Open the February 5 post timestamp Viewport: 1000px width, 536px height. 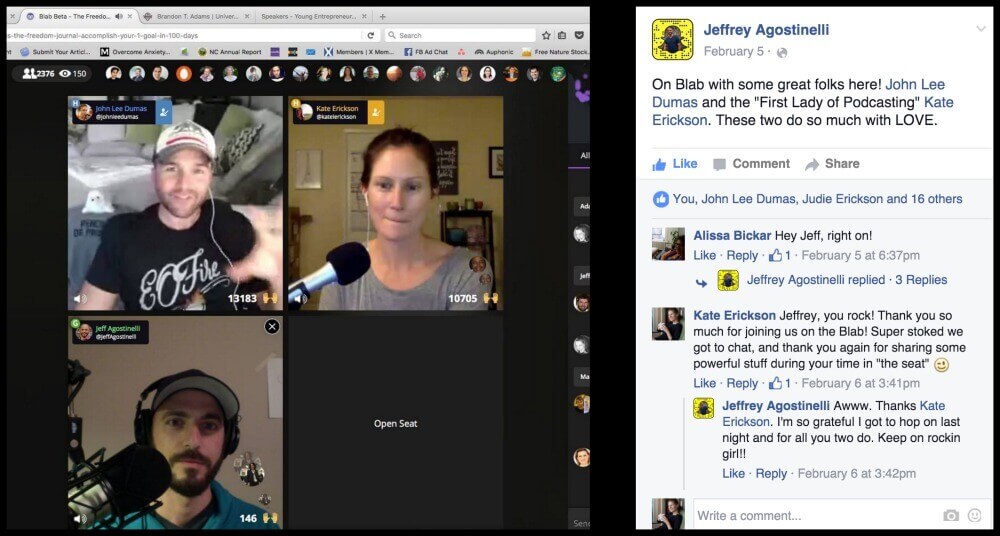pos(733,52)
